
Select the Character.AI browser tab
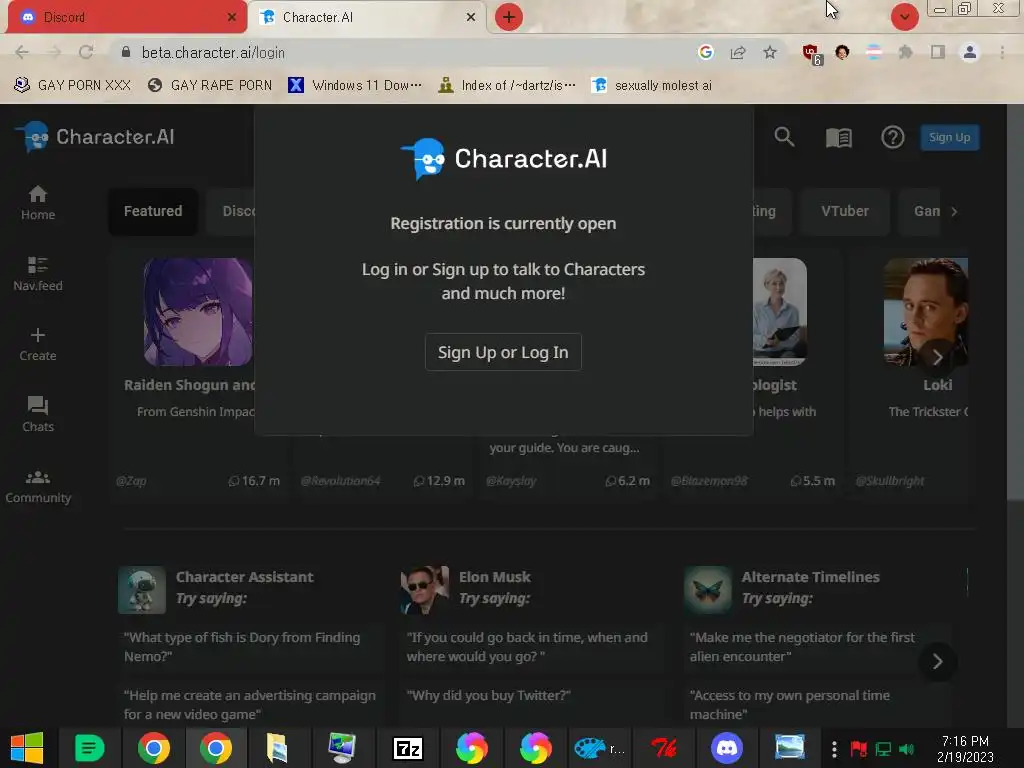pyautogui.click(x=367, y=17)
